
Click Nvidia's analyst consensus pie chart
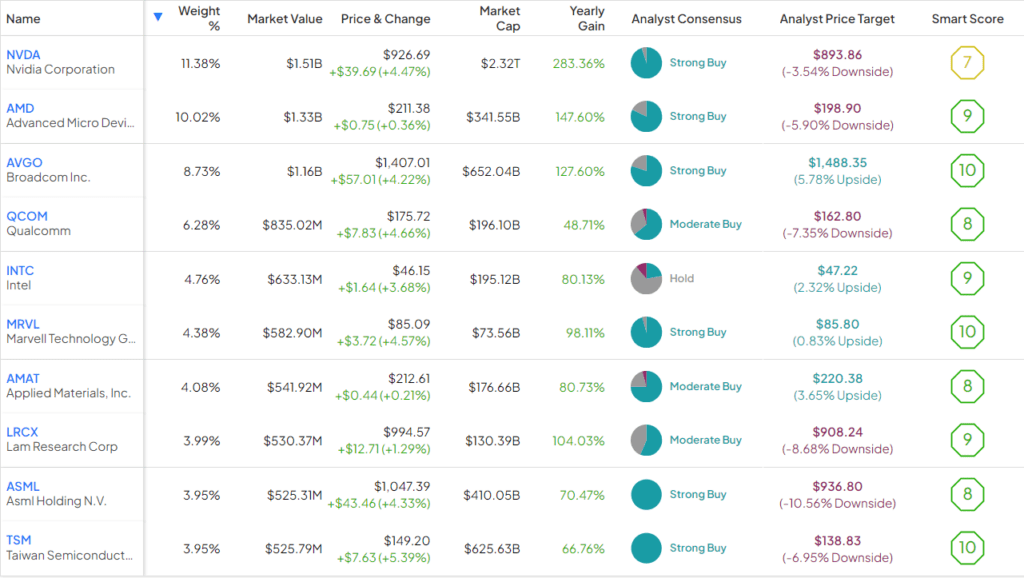[646, 63]
